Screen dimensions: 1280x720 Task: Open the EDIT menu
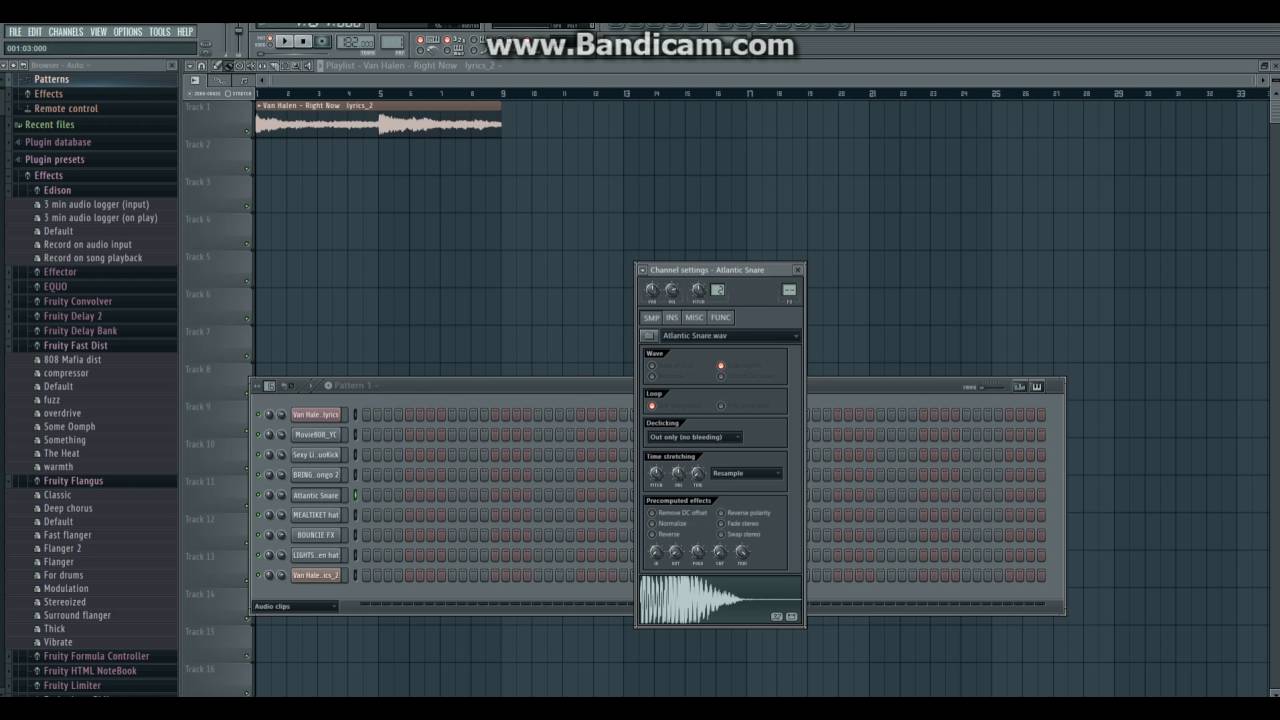(35, 32)
